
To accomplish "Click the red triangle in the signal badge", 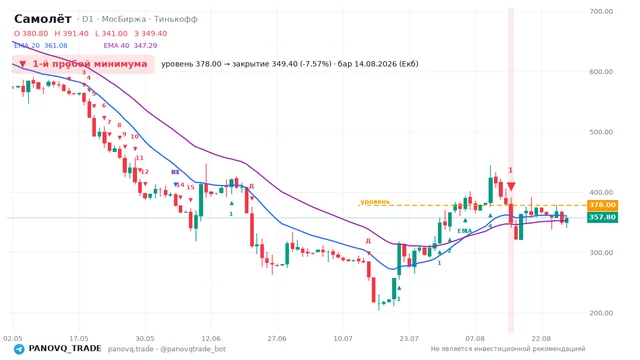I will (23, 64).
